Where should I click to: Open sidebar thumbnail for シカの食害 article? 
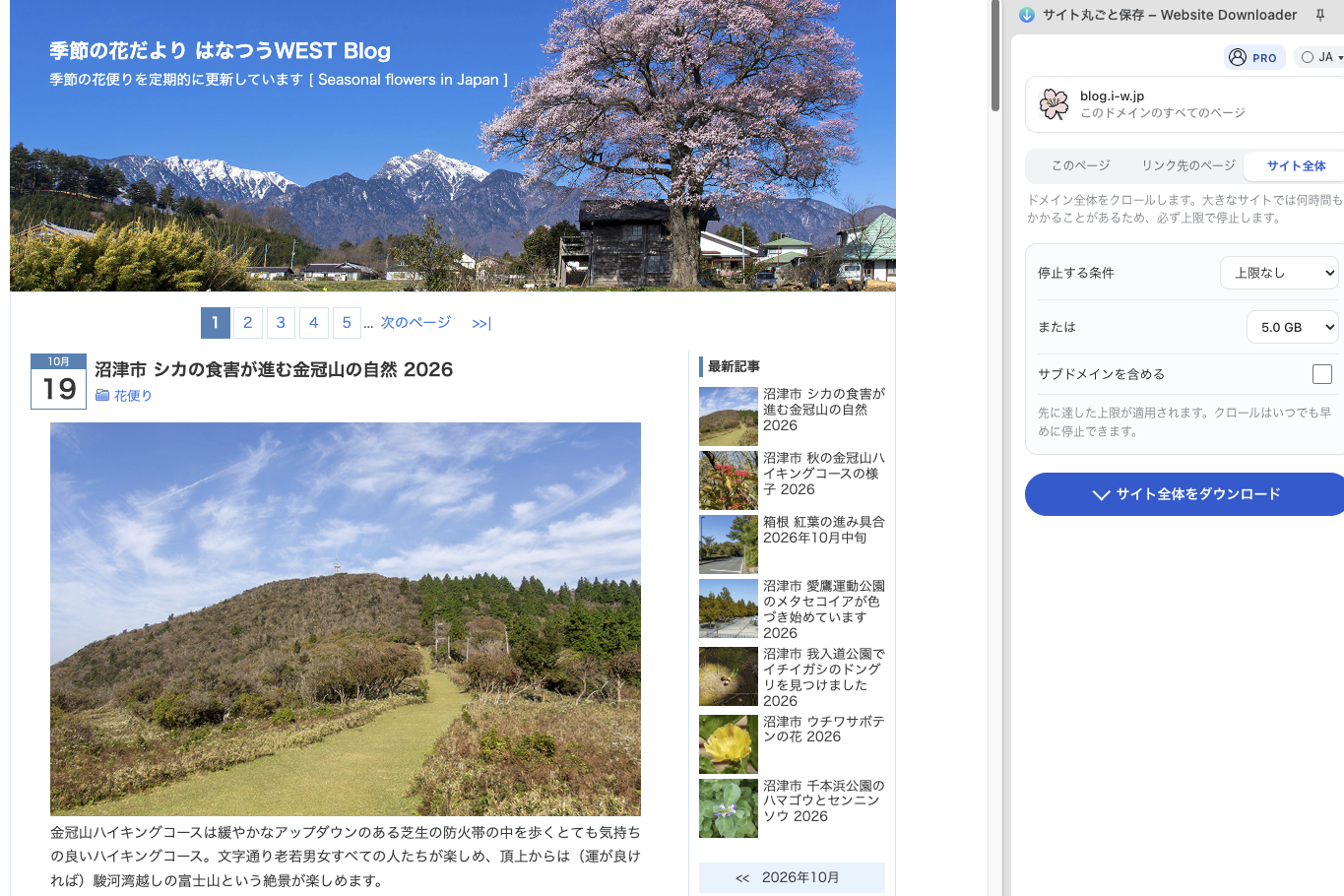pos(729,416)
